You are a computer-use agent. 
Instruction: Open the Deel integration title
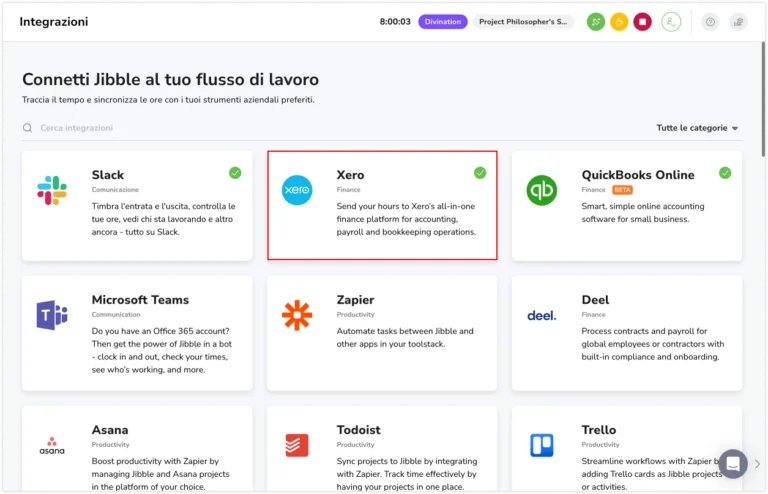click(595, 300)
